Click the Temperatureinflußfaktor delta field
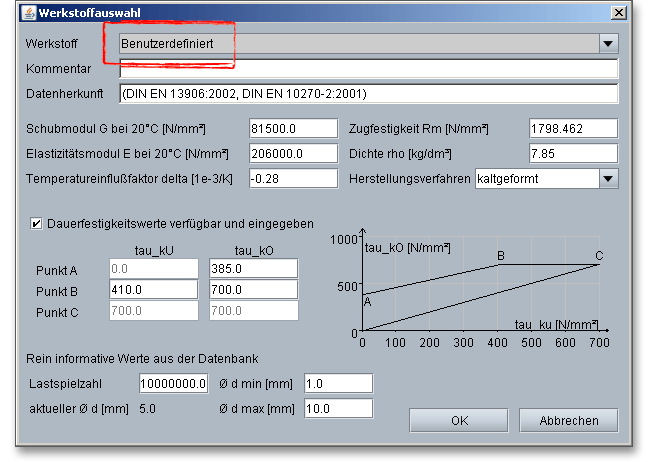 click(293, 178)
